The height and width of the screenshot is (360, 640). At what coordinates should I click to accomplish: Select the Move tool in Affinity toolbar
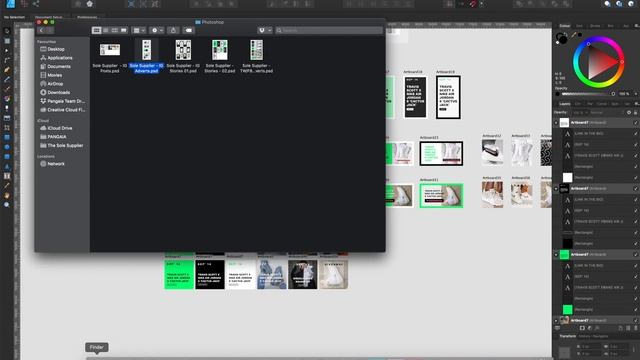(7, 31)
